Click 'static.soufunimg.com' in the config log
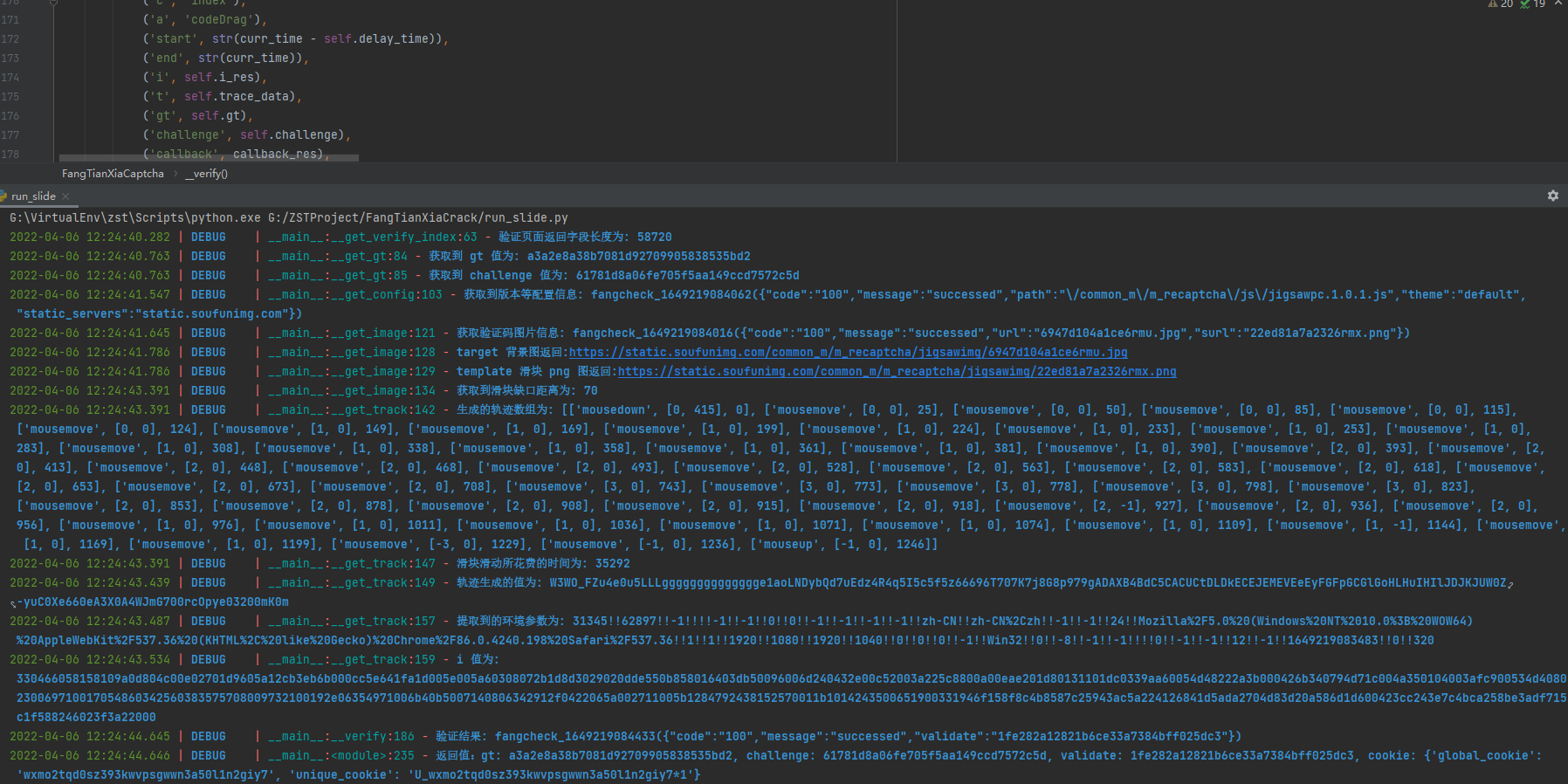This screenshot has height=784, width=1568. click(212, 313)
